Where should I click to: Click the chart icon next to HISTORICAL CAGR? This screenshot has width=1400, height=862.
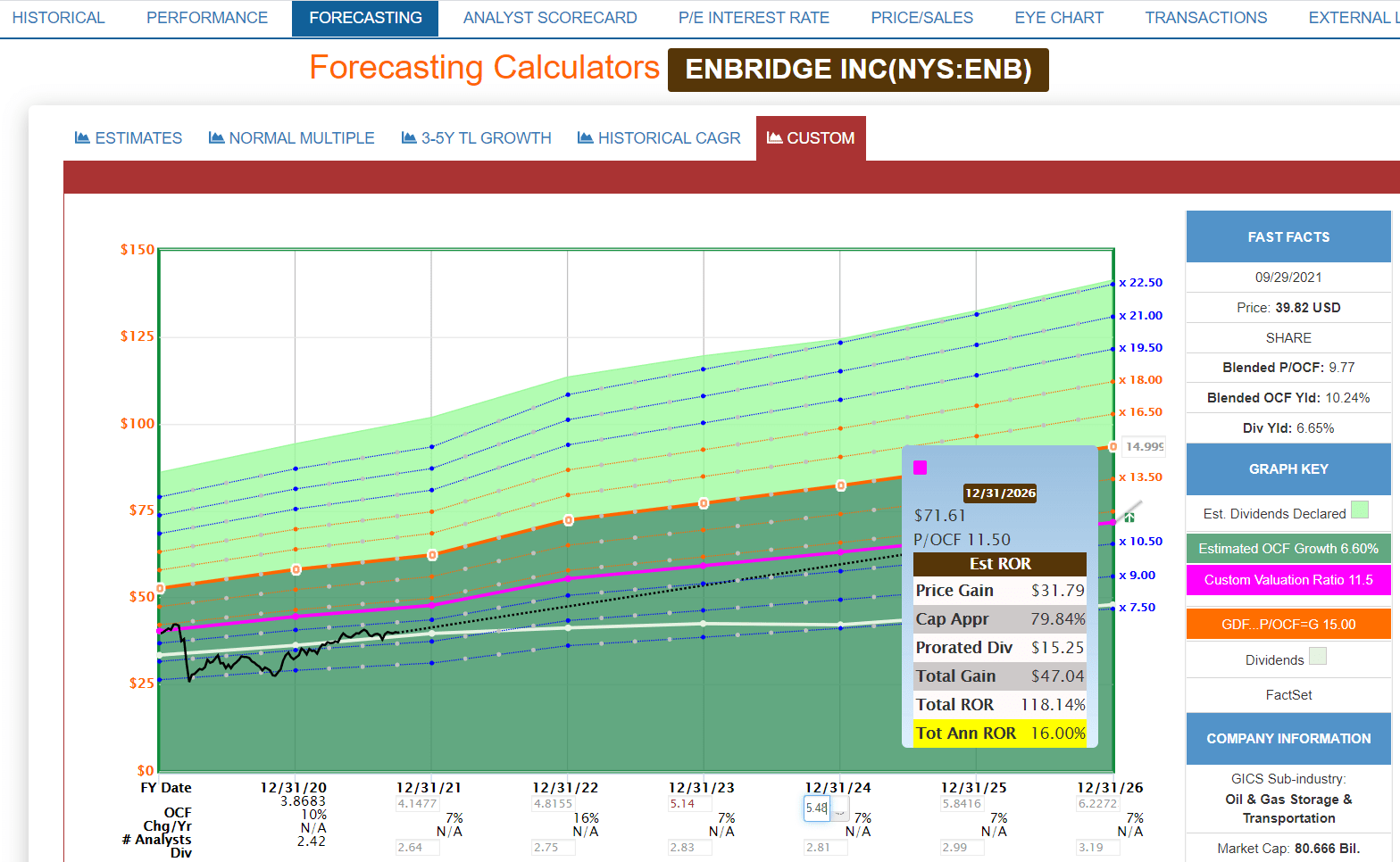pyautogui.click(x=586, y=137)
